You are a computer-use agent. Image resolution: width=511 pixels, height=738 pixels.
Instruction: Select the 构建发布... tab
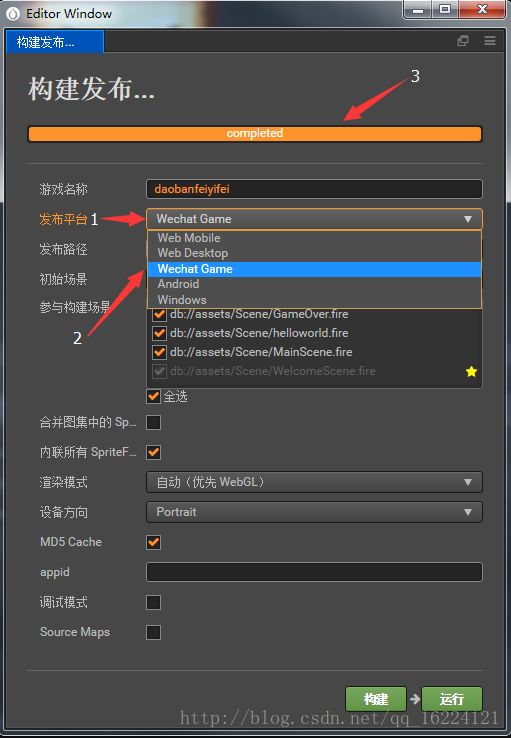click(x=55, y=42)
